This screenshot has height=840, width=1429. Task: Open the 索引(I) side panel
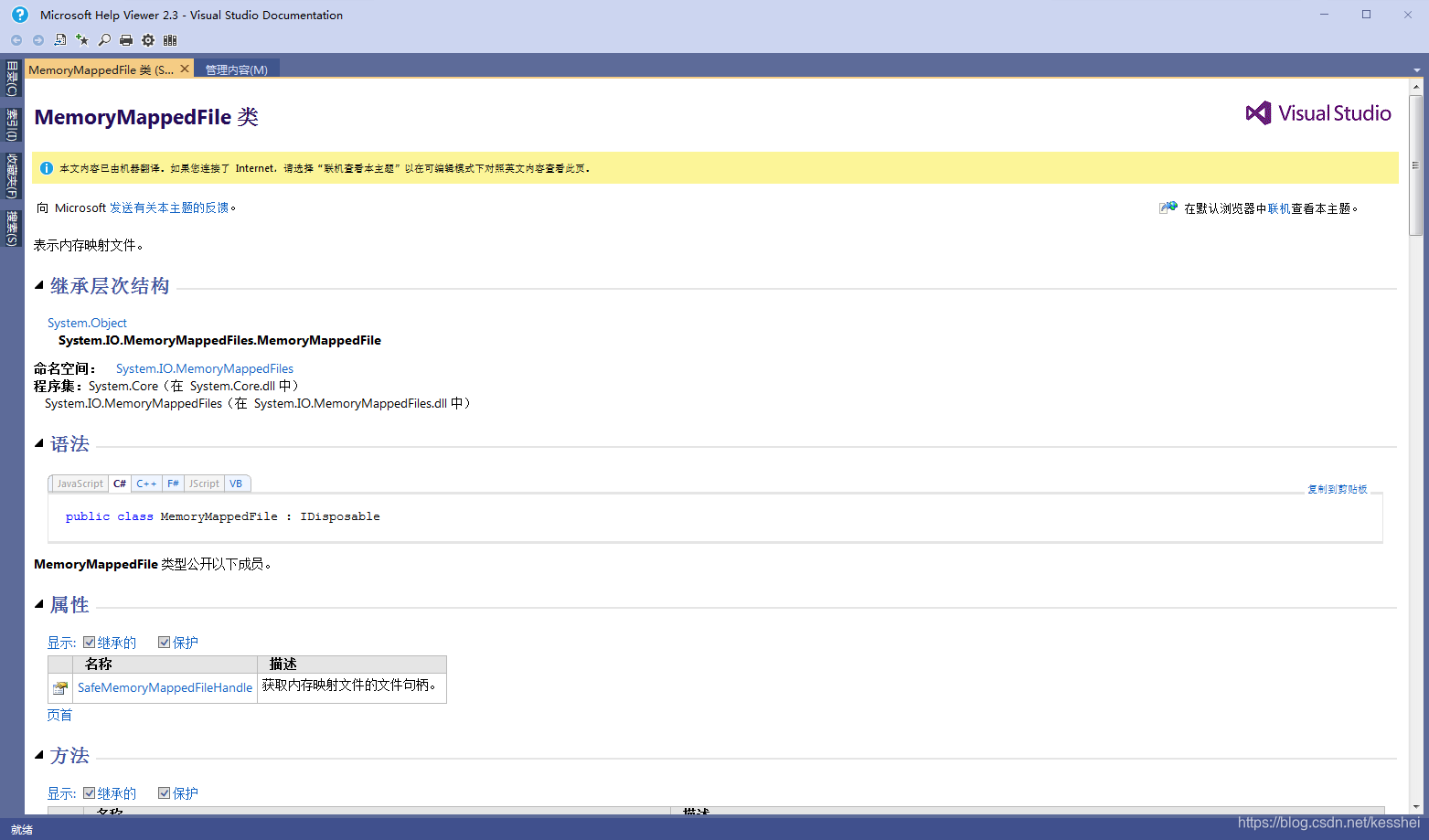[x=12, y=124]
